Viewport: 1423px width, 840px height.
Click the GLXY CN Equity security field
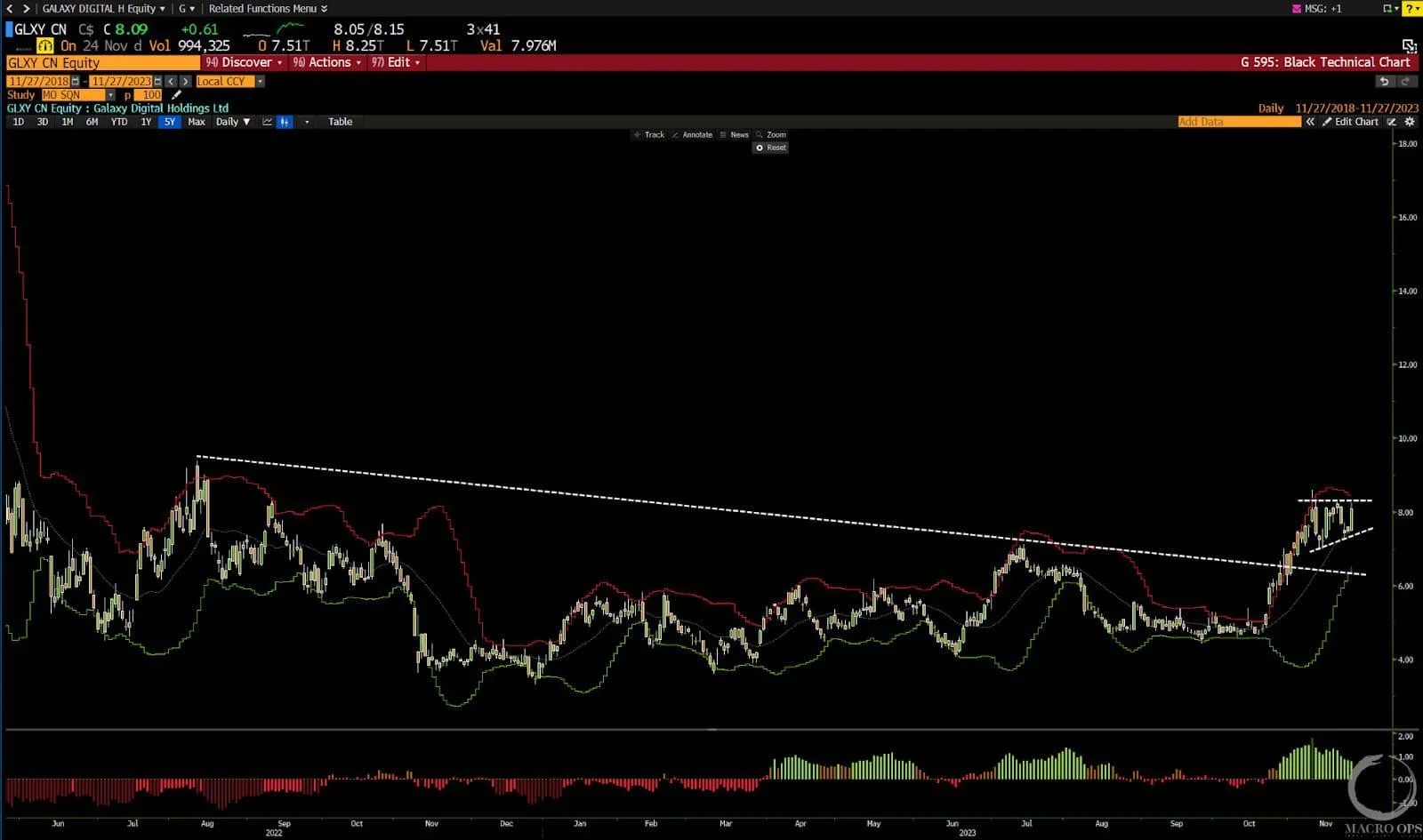(x=102, y=62)
